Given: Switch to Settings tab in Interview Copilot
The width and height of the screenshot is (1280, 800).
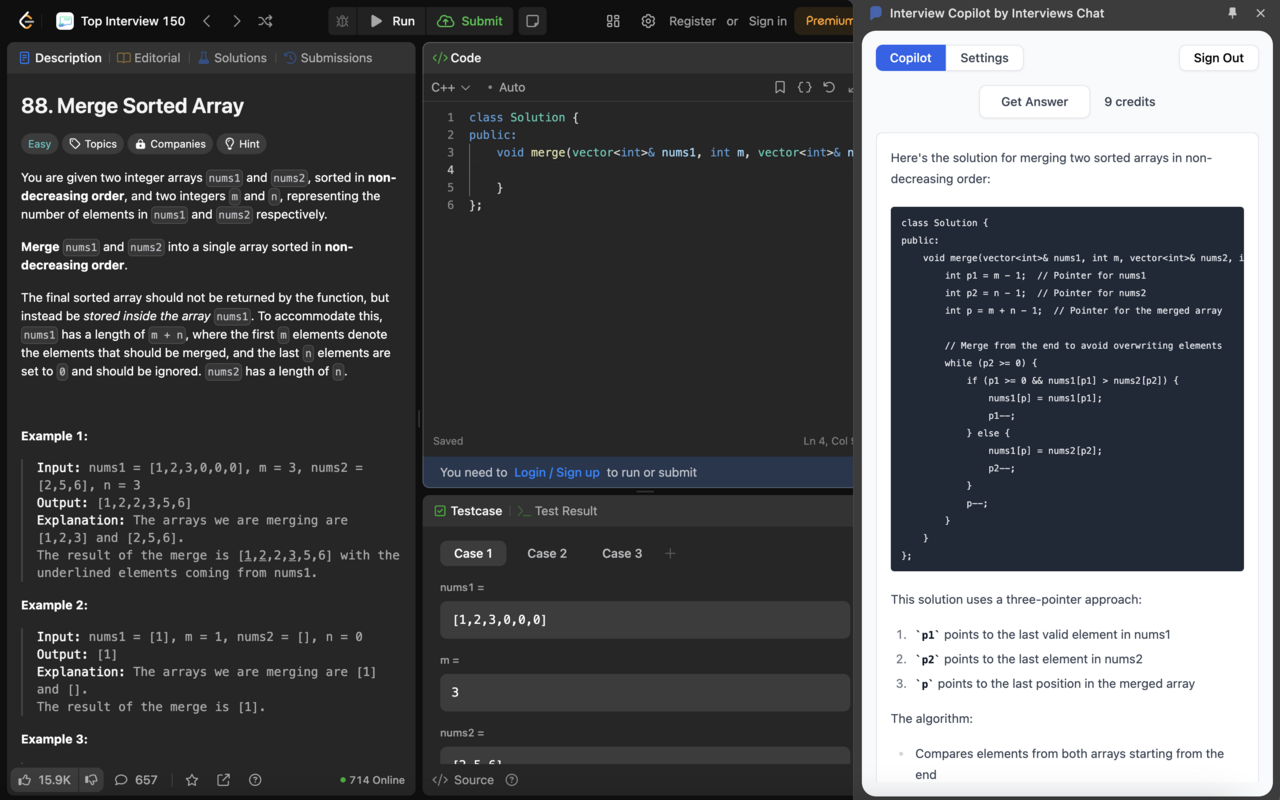Looking at the screenshot, I should tap(984, 58).
